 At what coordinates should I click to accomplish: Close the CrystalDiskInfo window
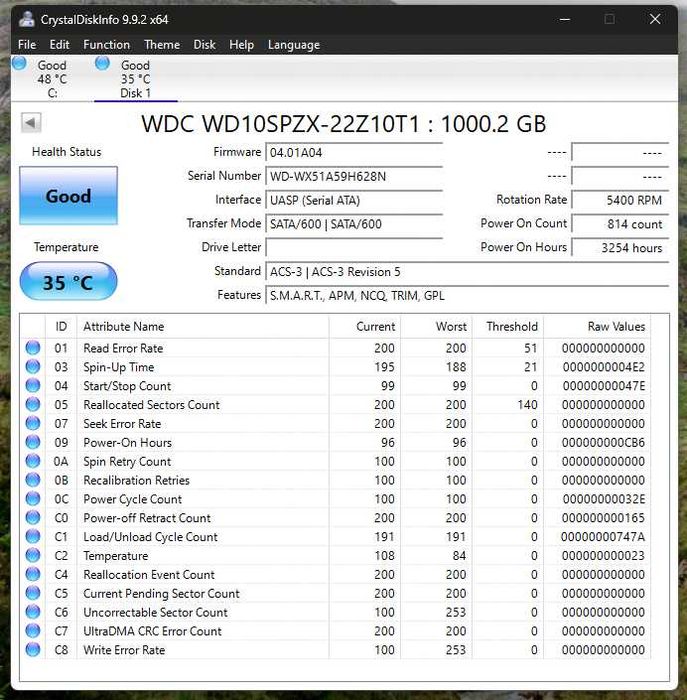[655, 19]
